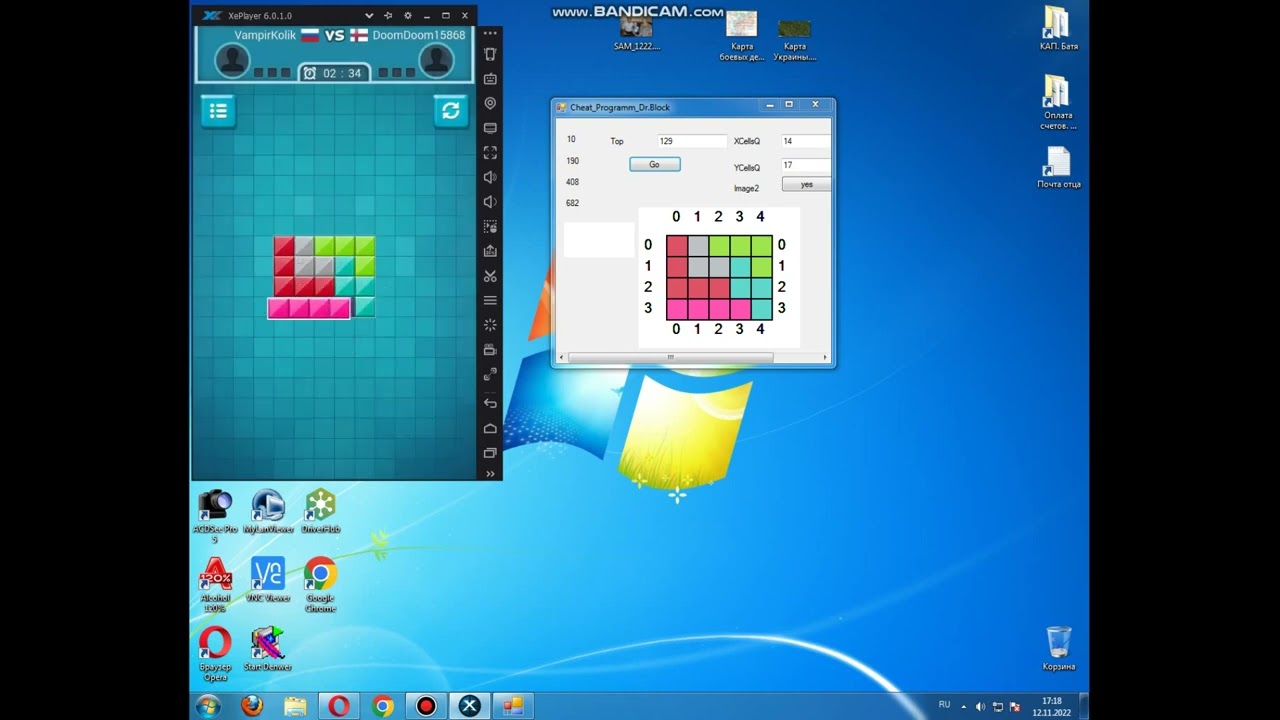The height and width of the screenshot is (720, 1280).
Task: Launch MyLanViewer shortcut
Action: point(268,512)
